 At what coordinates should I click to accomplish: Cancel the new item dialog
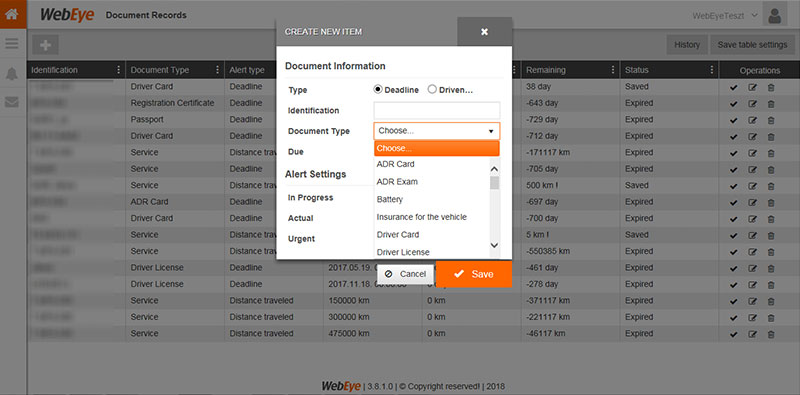point(405,274)
